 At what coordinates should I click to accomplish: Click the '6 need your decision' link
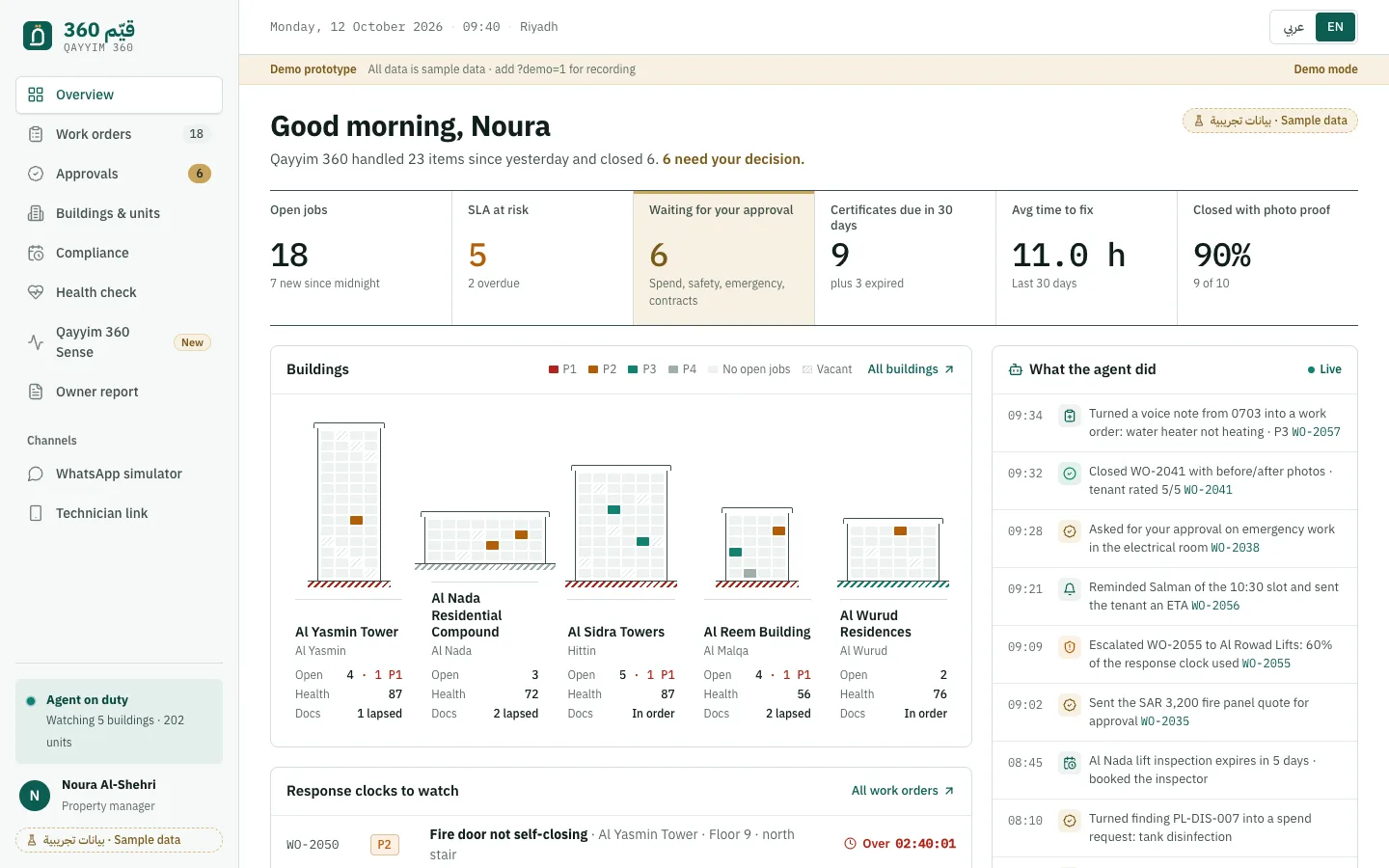pos(733,159)
